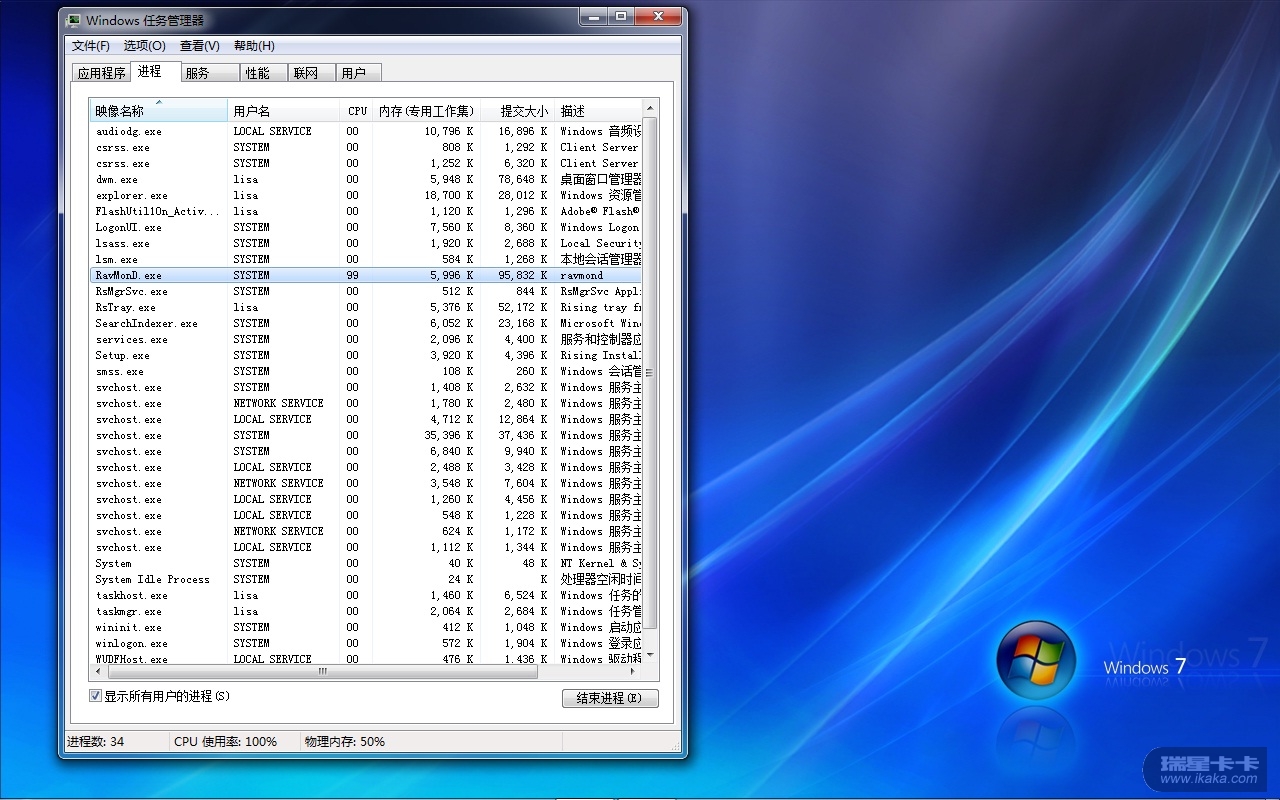Toggle 'Show processes from all users' checkbox

[x=96, y=696]
